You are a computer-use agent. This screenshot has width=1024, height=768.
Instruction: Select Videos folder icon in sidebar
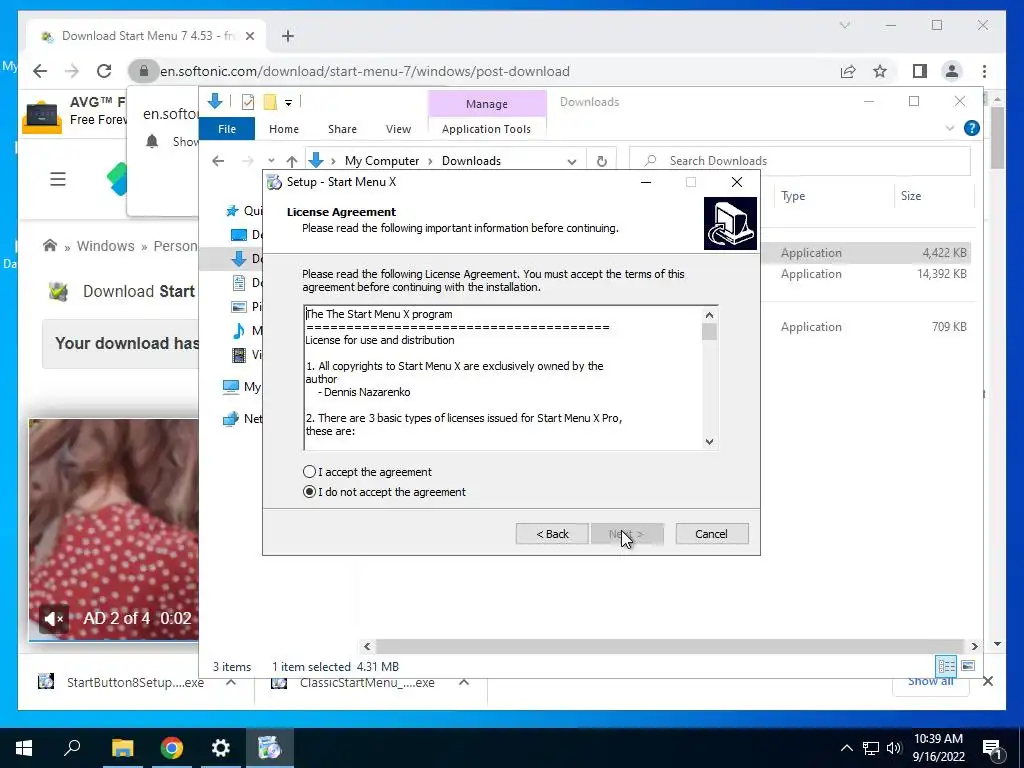239,355
